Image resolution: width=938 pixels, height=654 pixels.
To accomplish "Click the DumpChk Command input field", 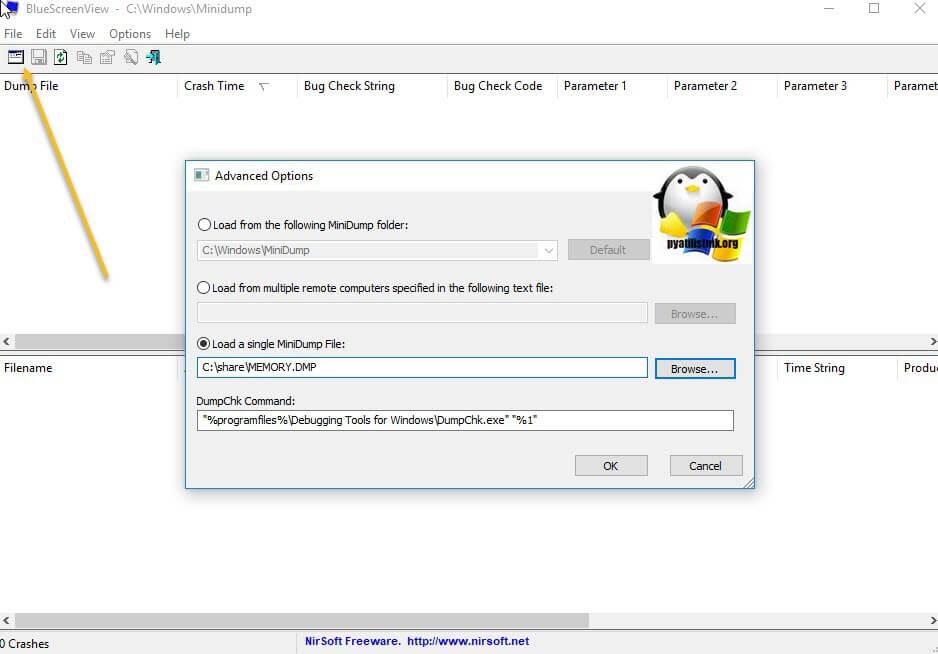I will click(465, 420).
